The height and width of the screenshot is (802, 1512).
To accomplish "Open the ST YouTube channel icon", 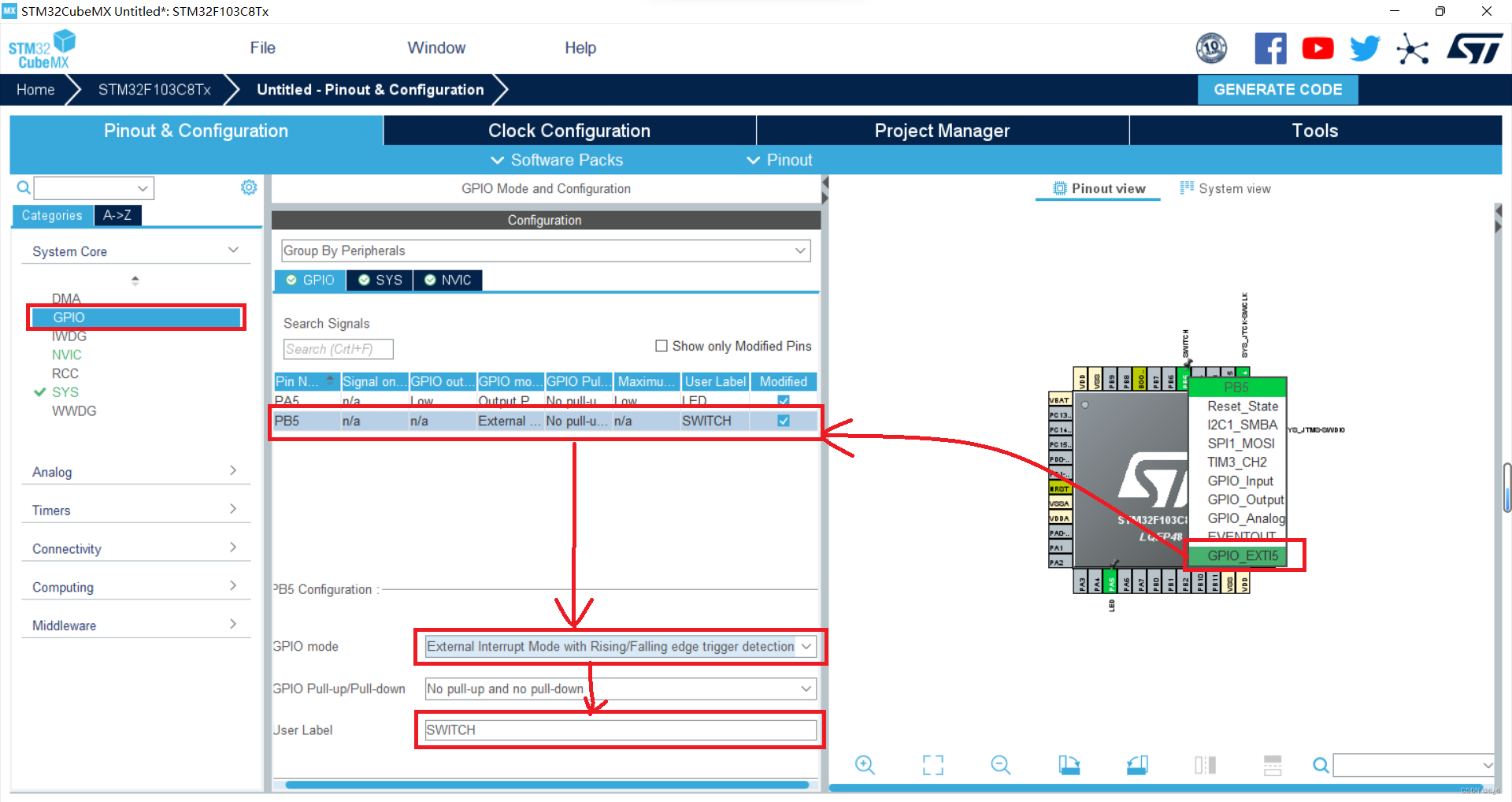I will pos(1317,49).
